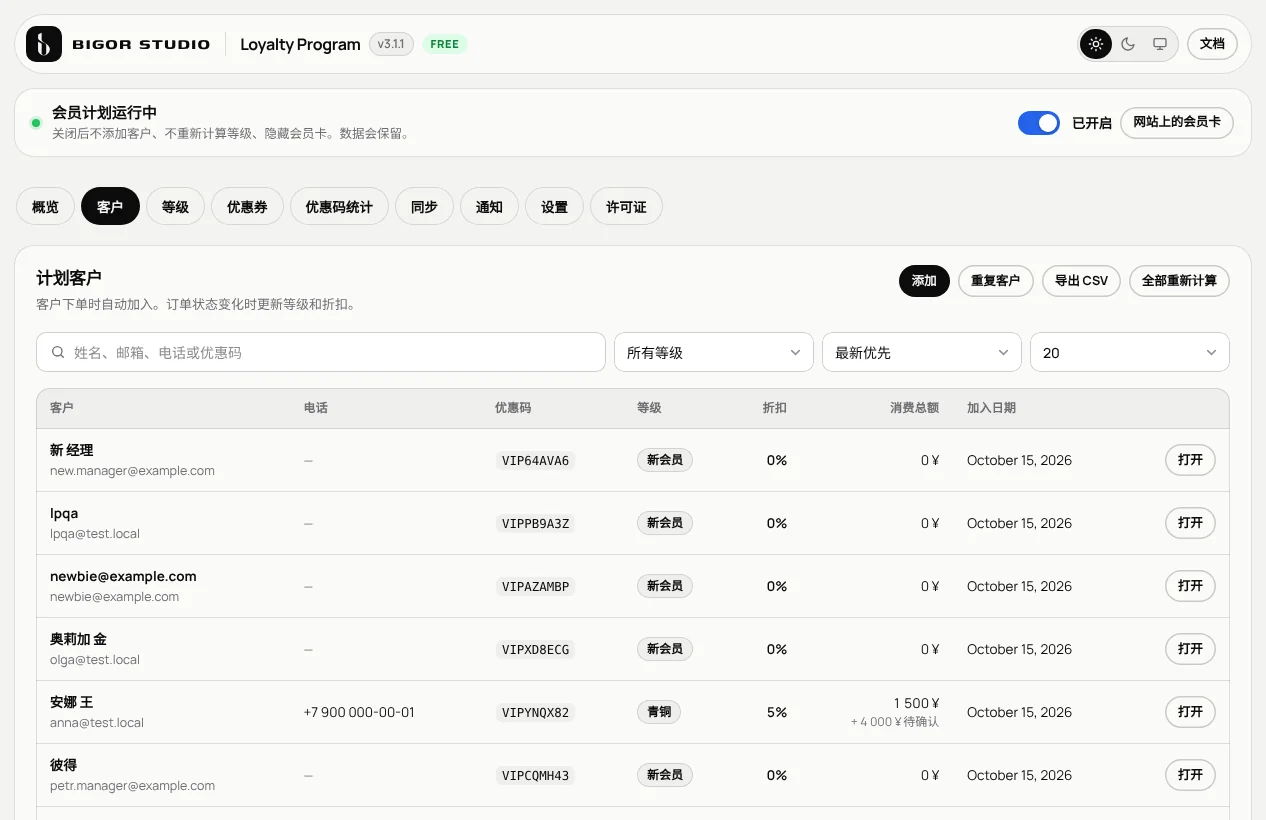Click customer name 新 经理

pyautogui.click(x=72, y=451)
